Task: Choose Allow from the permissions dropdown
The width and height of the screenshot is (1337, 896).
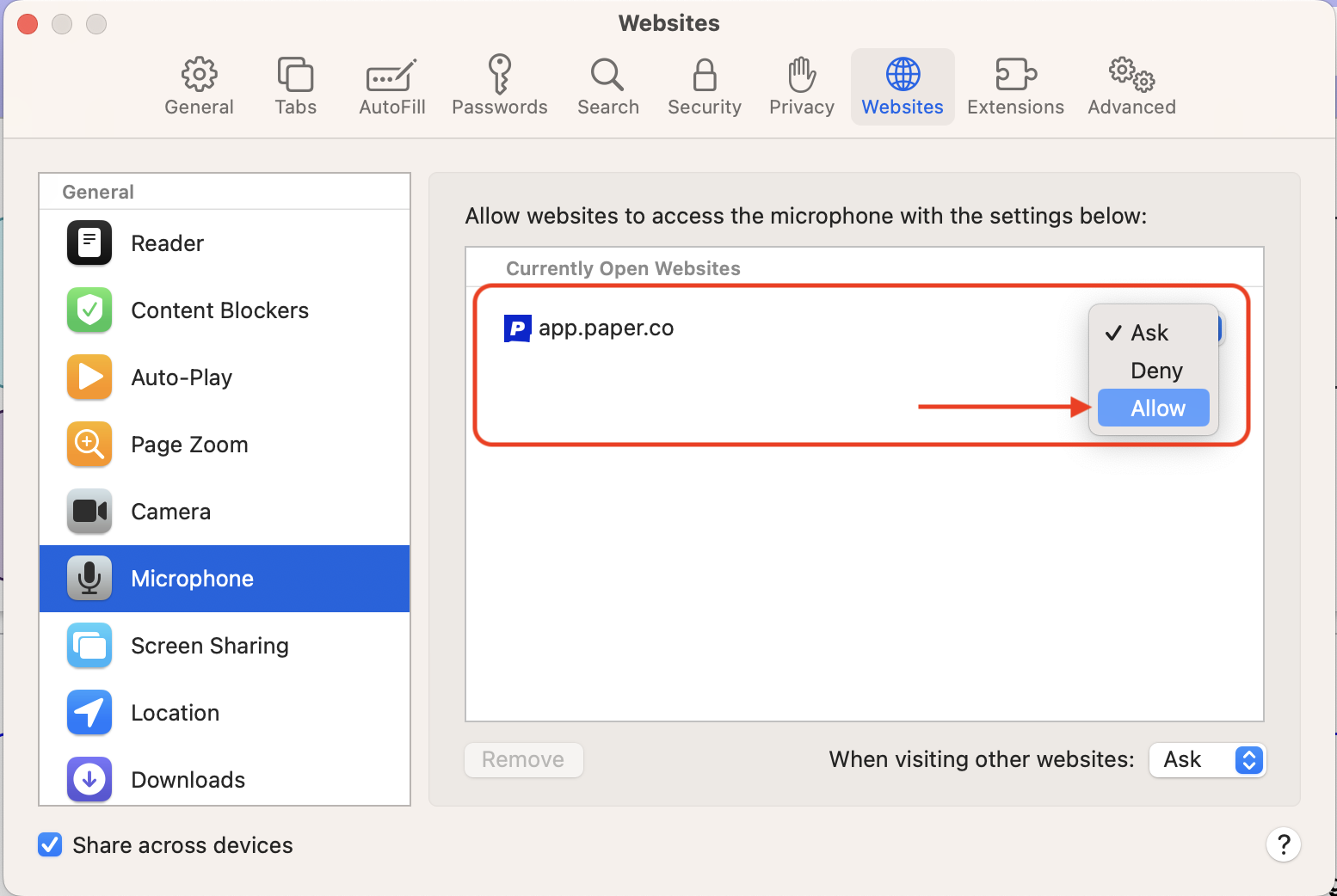Action: click(x=1154, y=408)
